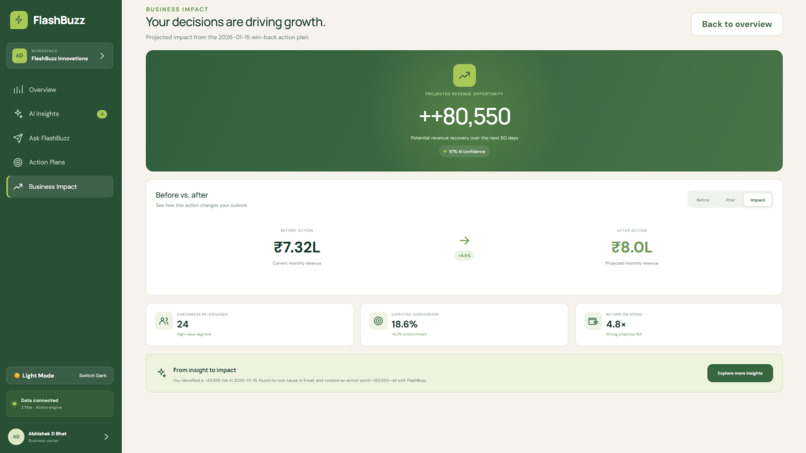Click the ₹8.0L projected monthly revenue value
The height and width of the screenshot is (453, 806).
631,247
